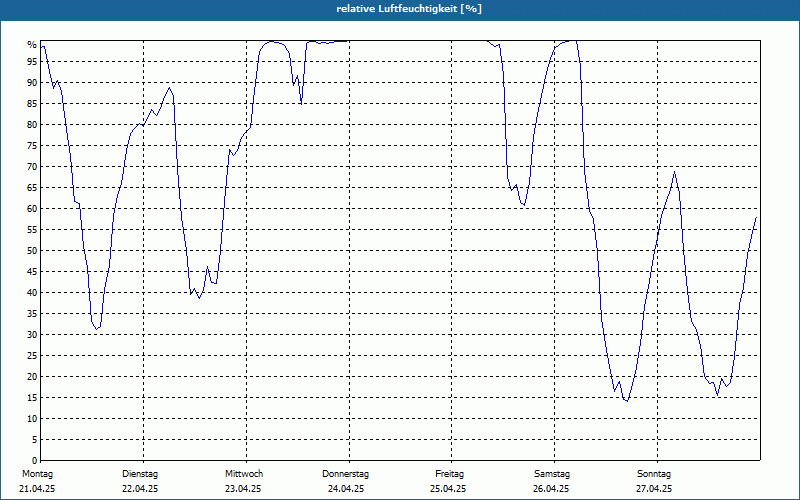The height and width of the screenshot is (500, 800).
Task: Select the date 27.04.25
Action: tap(654, 489)
